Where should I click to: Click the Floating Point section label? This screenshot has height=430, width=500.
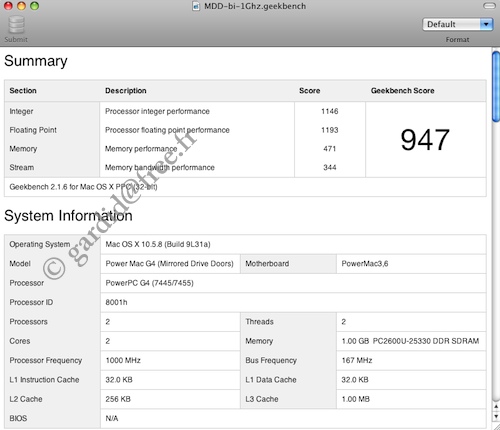[33, 130]
